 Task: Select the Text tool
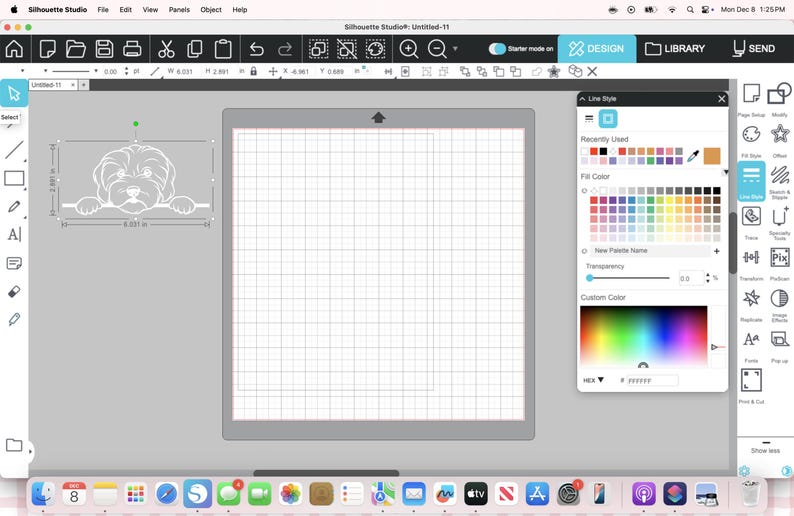coord(14,234)
